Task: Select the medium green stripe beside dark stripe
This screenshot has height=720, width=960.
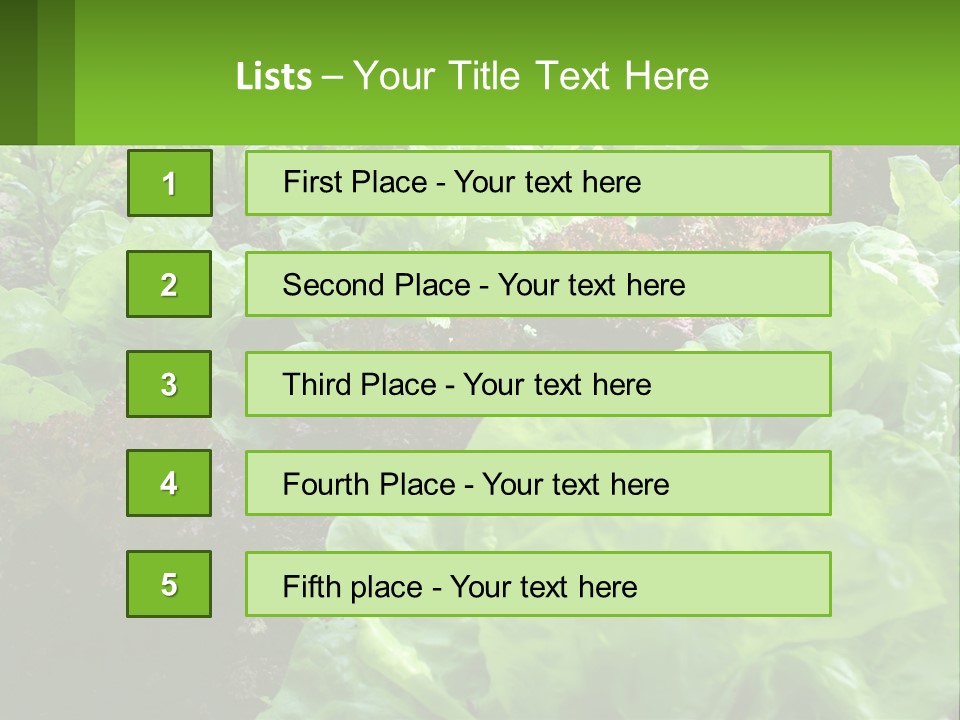Action: tap(56, 72)
